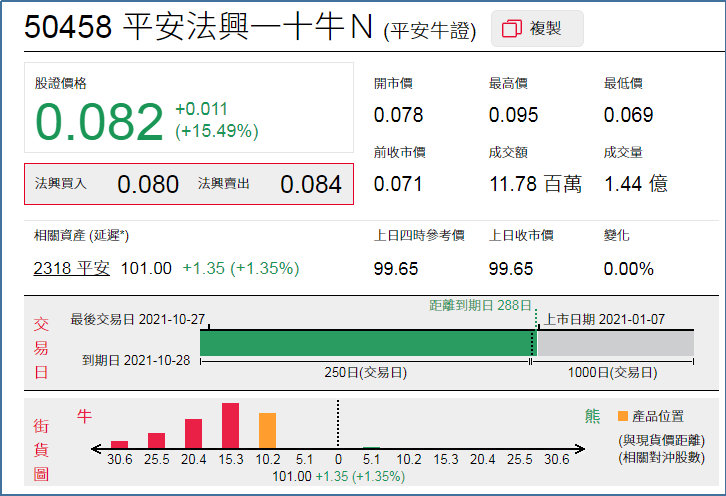
Task: Click the 熊 bear label in the chart
Action: [592, 416]
